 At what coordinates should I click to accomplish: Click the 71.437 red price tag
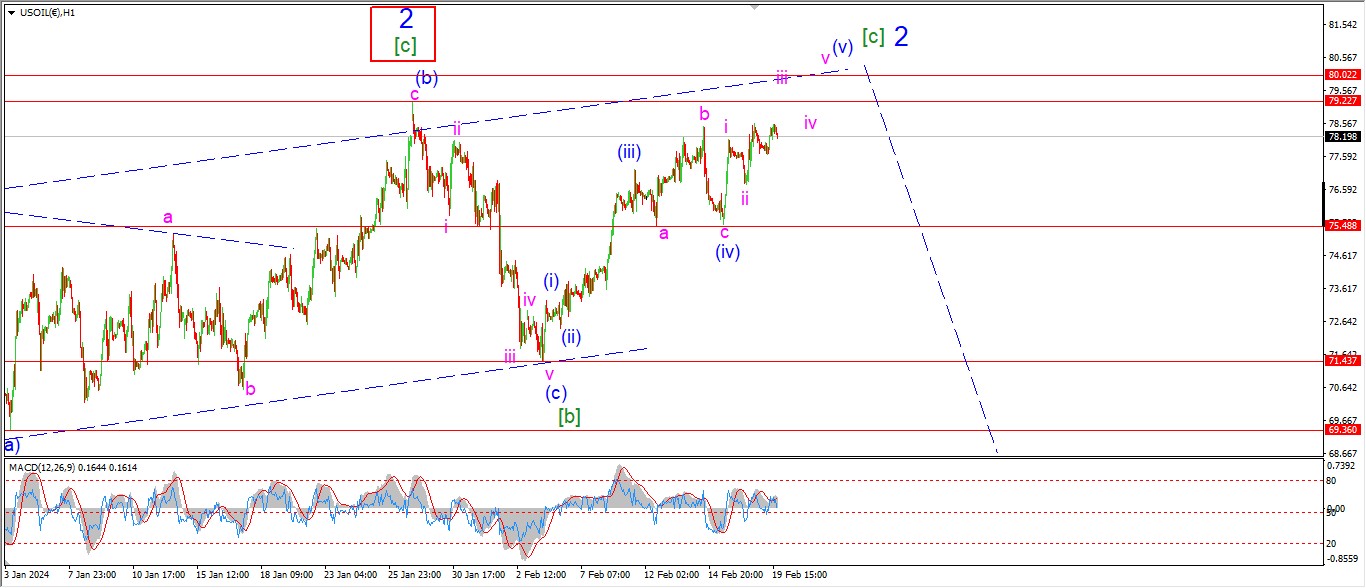(x=1342, y=360)
